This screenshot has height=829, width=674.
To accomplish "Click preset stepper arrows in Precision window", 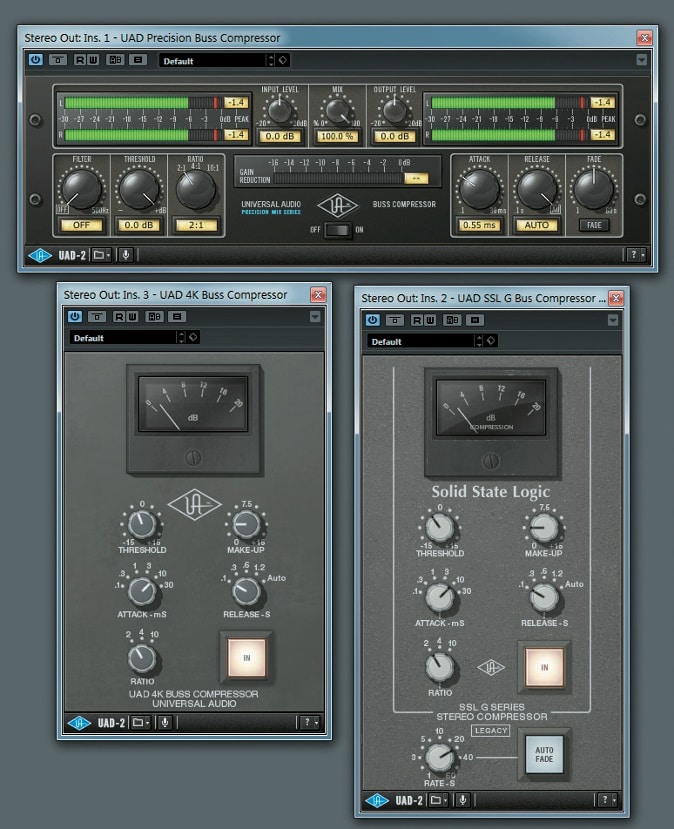I will tap(271, 60).
